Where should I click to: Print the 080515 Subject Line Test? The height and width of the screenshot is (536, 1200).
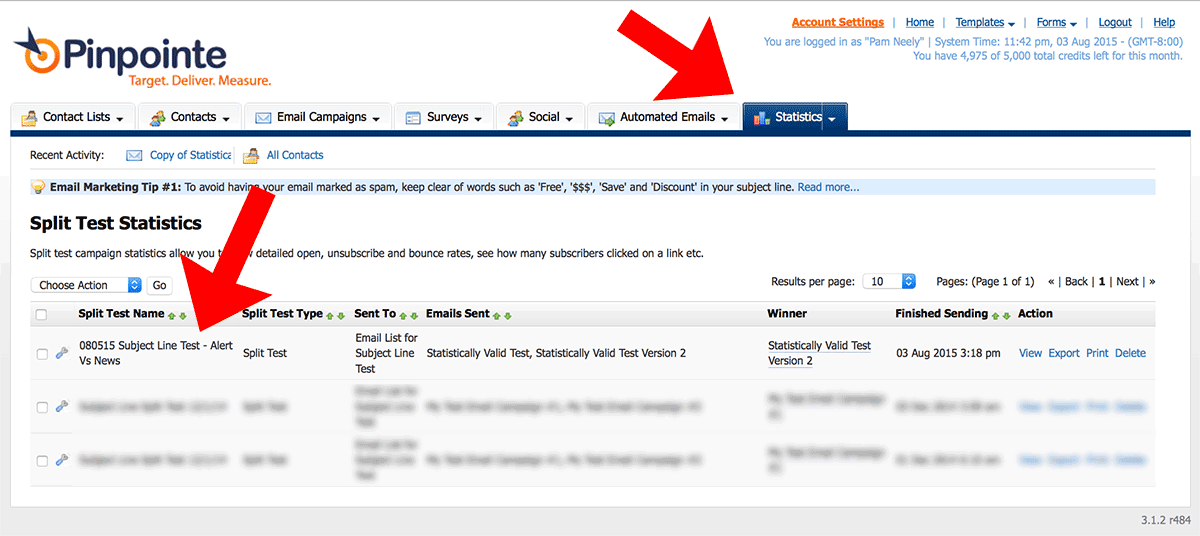(1097, 353)
